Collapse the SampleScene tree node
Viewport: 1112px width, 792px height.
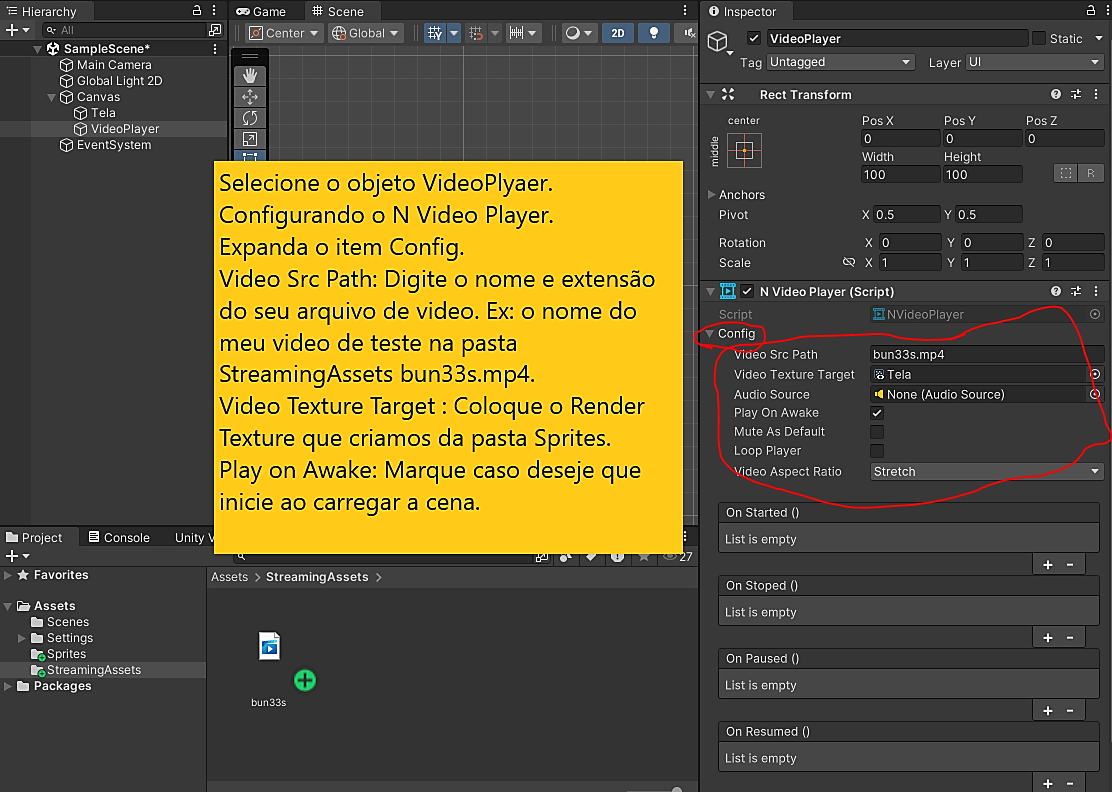click(38, 49)
